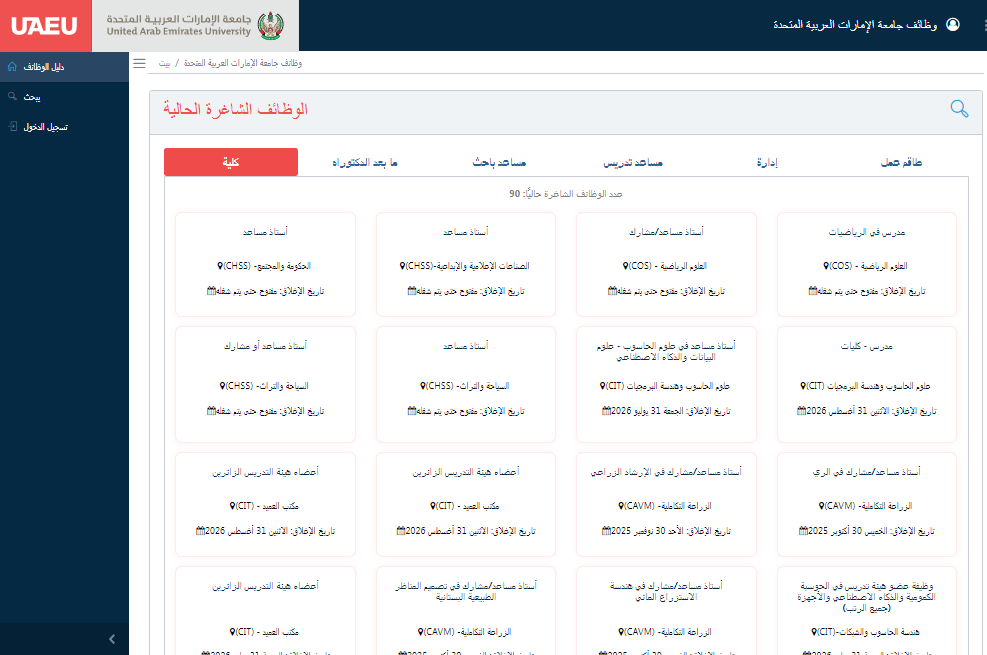Open the أستاذ مساعد/مشارك في الري job

(866, 472)
